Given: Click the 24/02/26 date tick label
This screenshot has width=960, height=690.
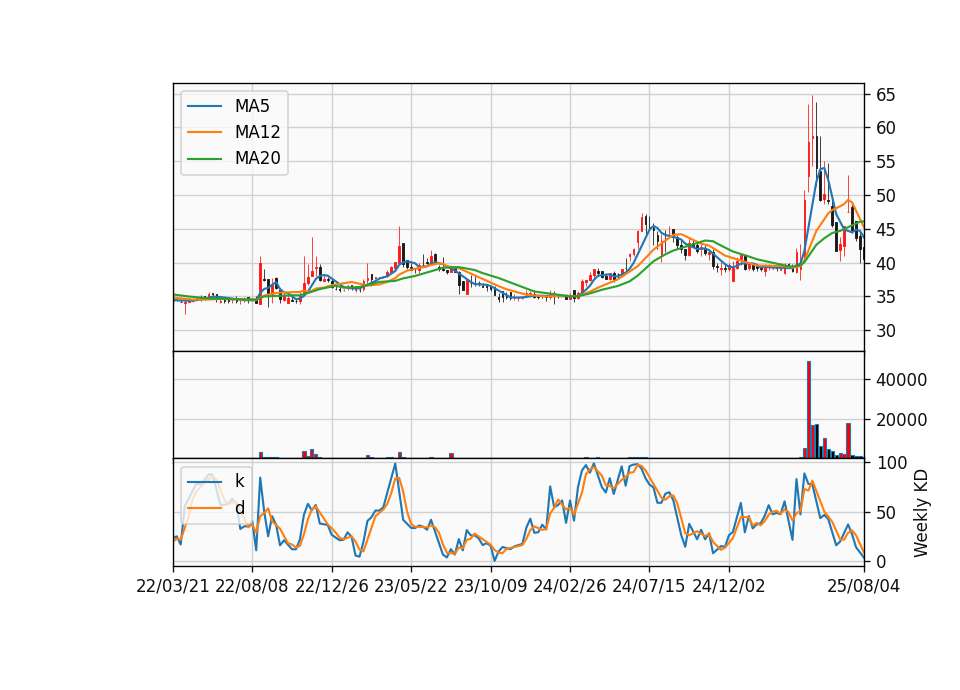Looking at the screenshot, I should click(569, 586).
